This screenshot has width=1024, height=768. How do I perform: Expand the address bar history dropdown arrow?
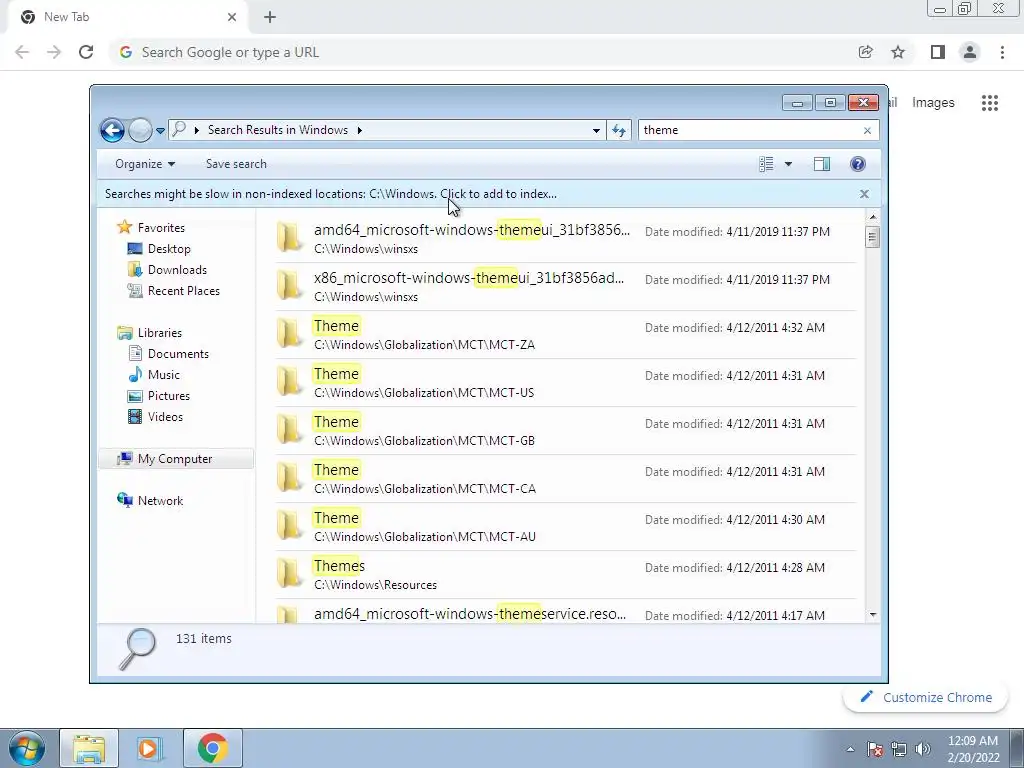click(596, 131)
